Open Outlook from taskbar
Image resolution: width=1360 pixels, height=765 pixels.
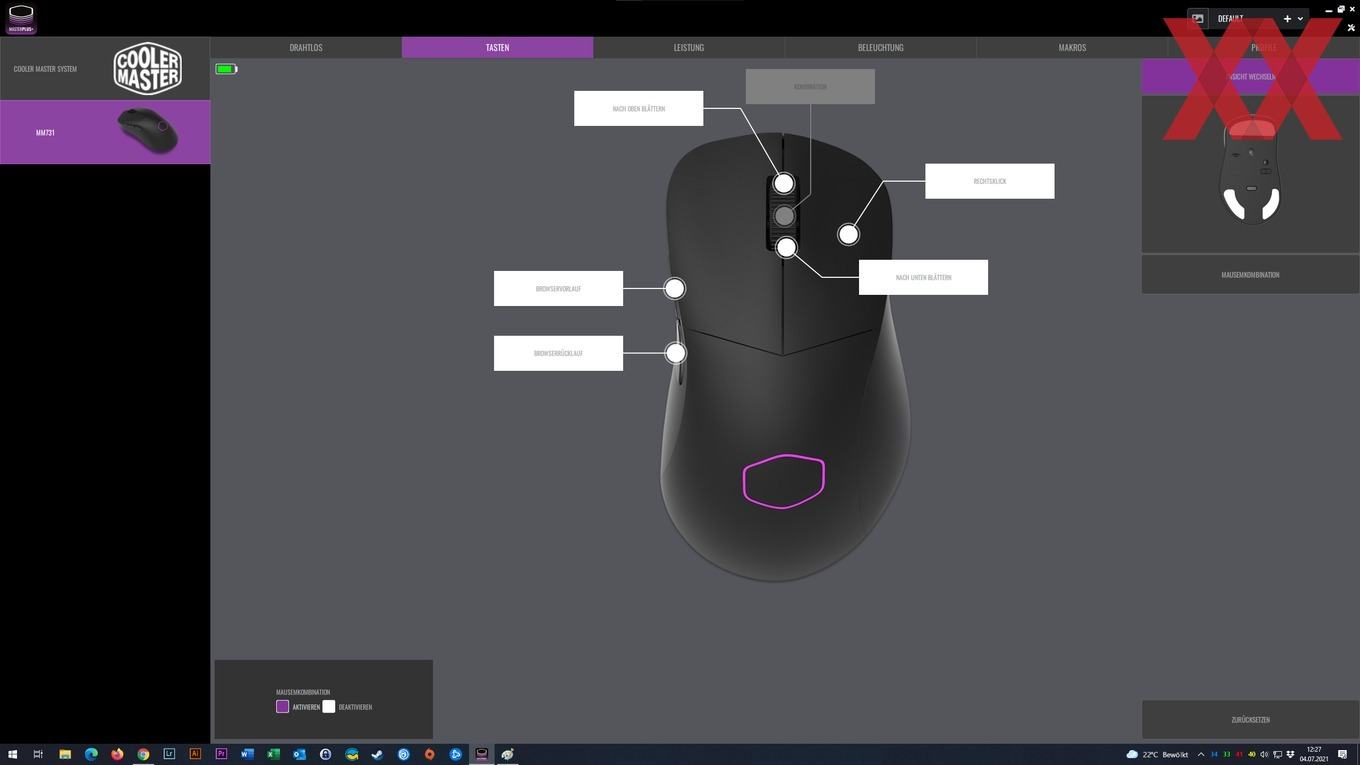pos(299,754)
